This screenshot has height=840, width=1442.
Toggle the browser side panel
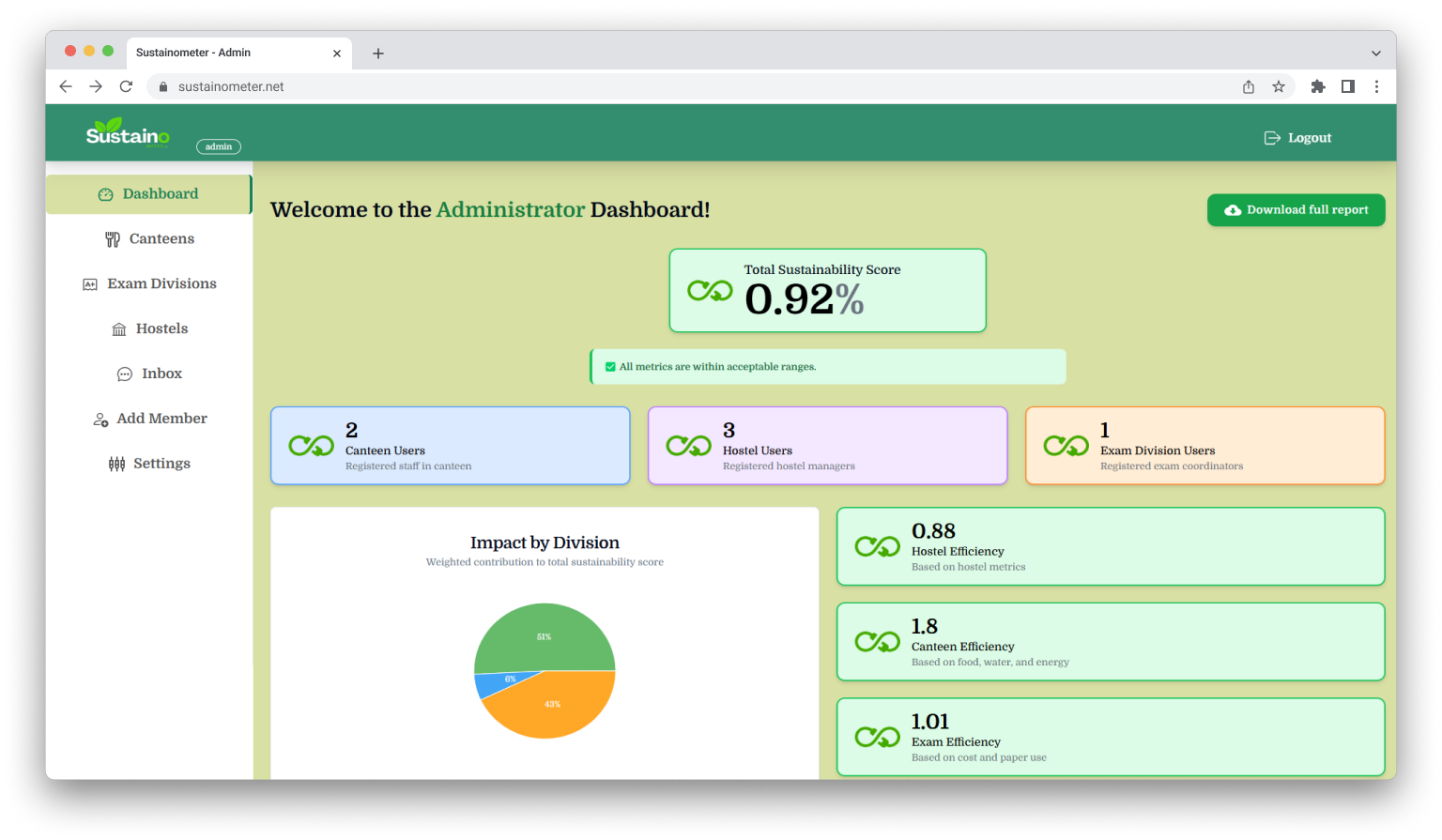click(1347, 86)
